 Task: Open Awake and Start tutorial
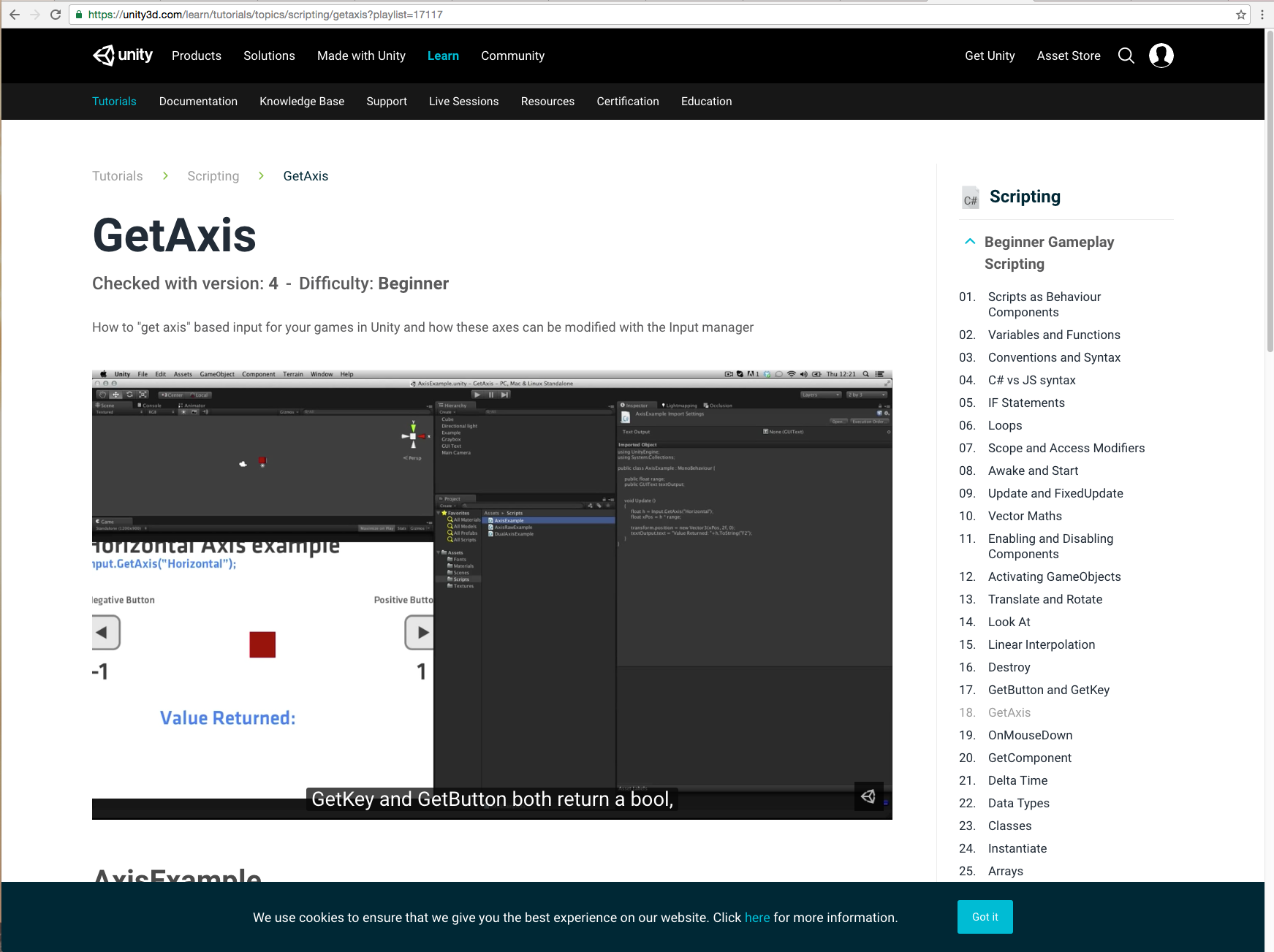1033,471
